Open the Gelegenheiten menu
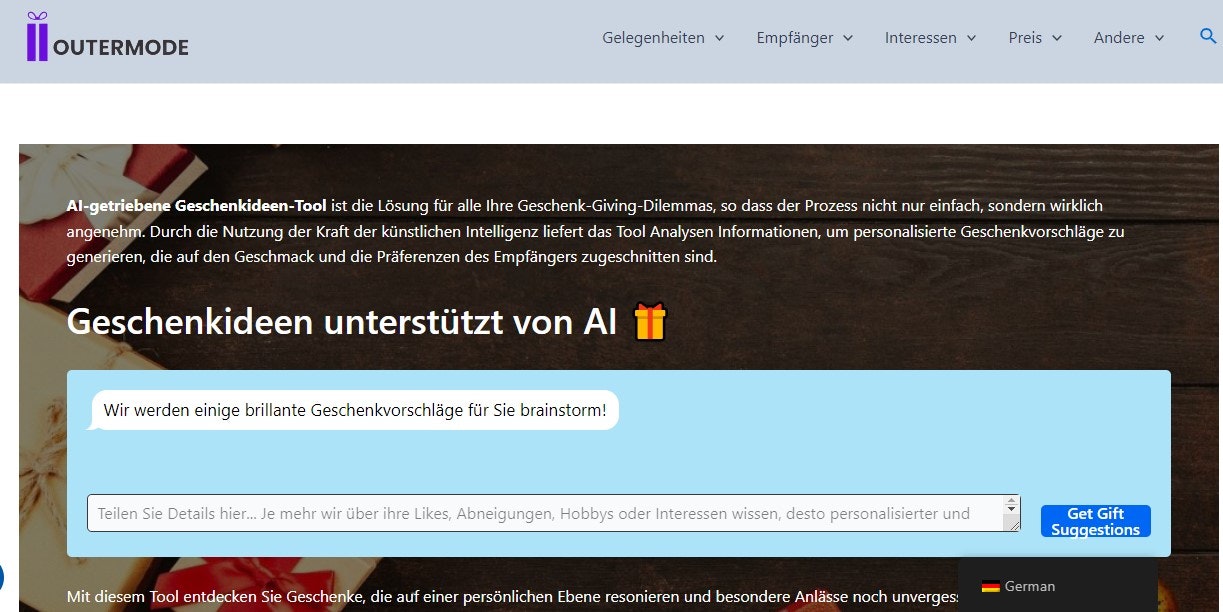This screenshot has width=1223, height=612. point(663,38)
